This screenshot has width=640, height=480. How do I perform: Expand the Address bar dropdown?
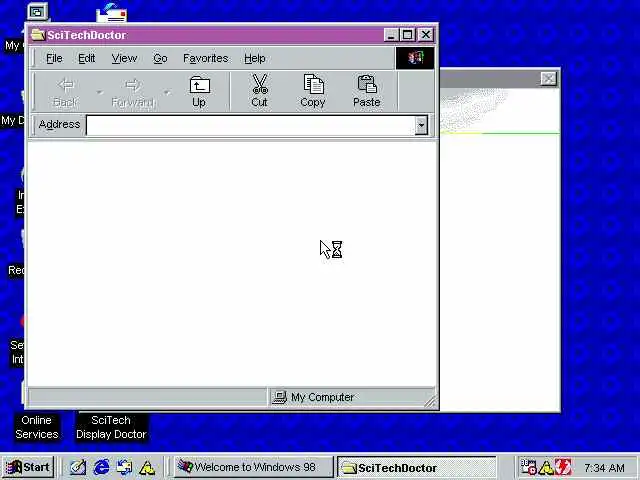coord(421,125)
